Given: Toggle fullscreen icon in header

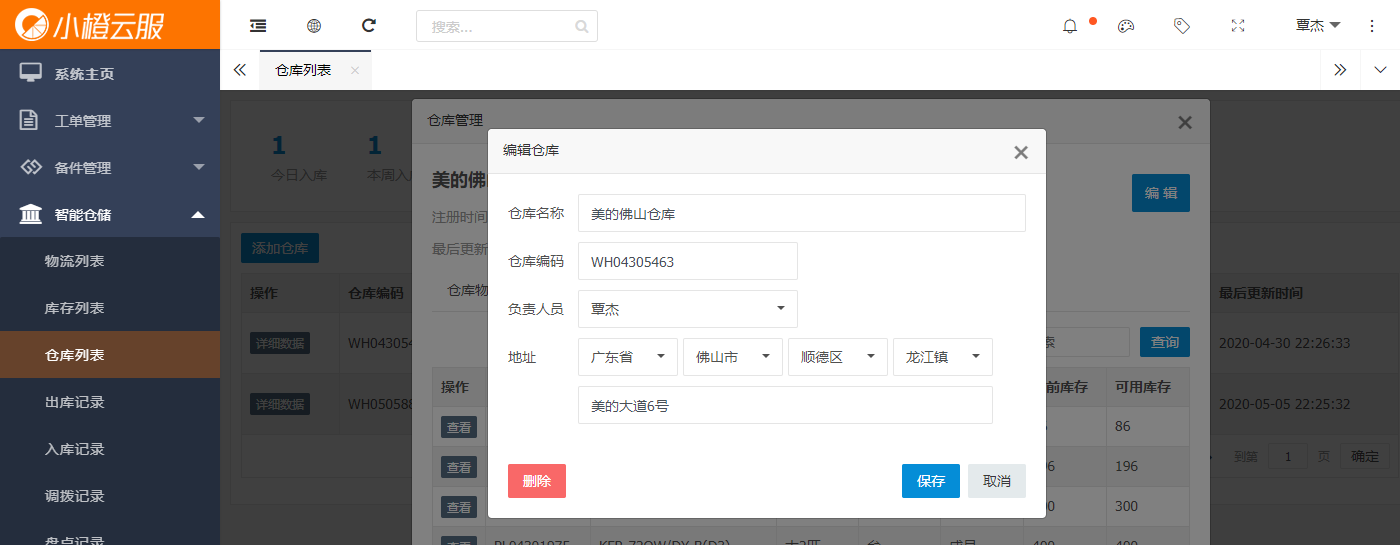Looking at the screenshot, I should tap(1238, 26).
